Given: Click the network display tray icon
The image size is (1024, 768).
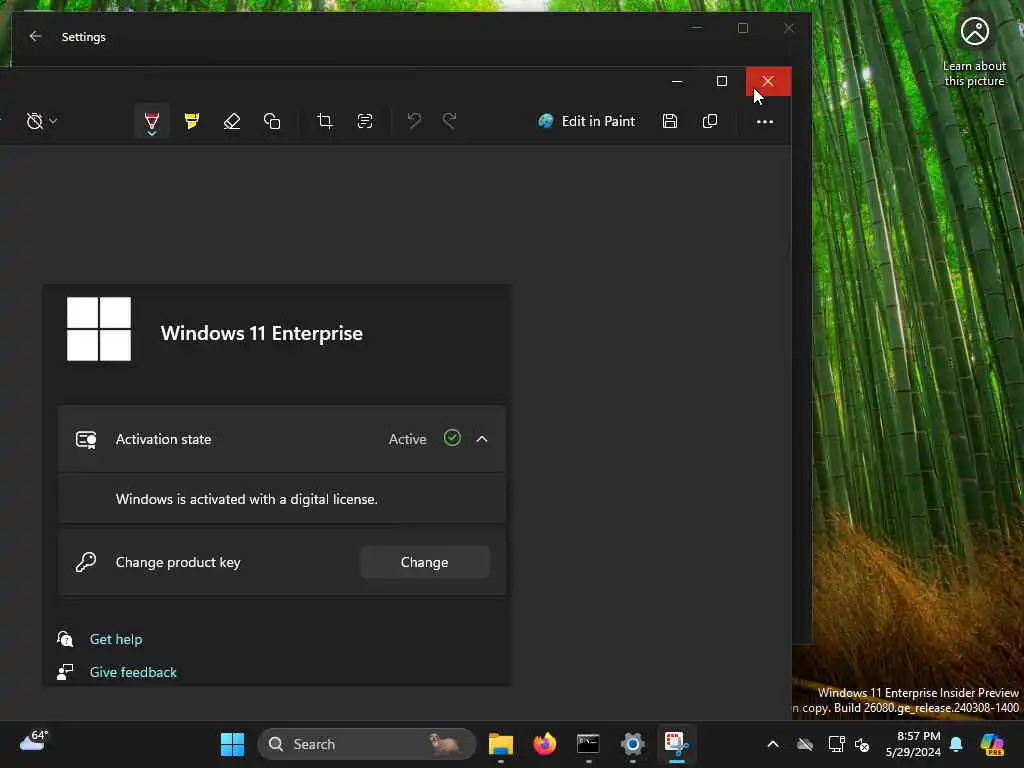Looking at the screenshot, I should click(836, 744).
